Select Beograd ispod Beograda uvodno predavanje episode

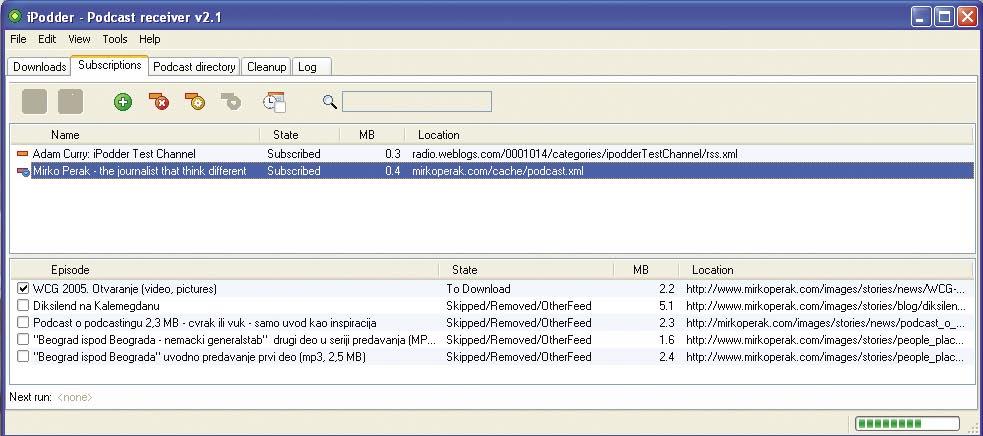pyautogui.click(x=199, y=356)
